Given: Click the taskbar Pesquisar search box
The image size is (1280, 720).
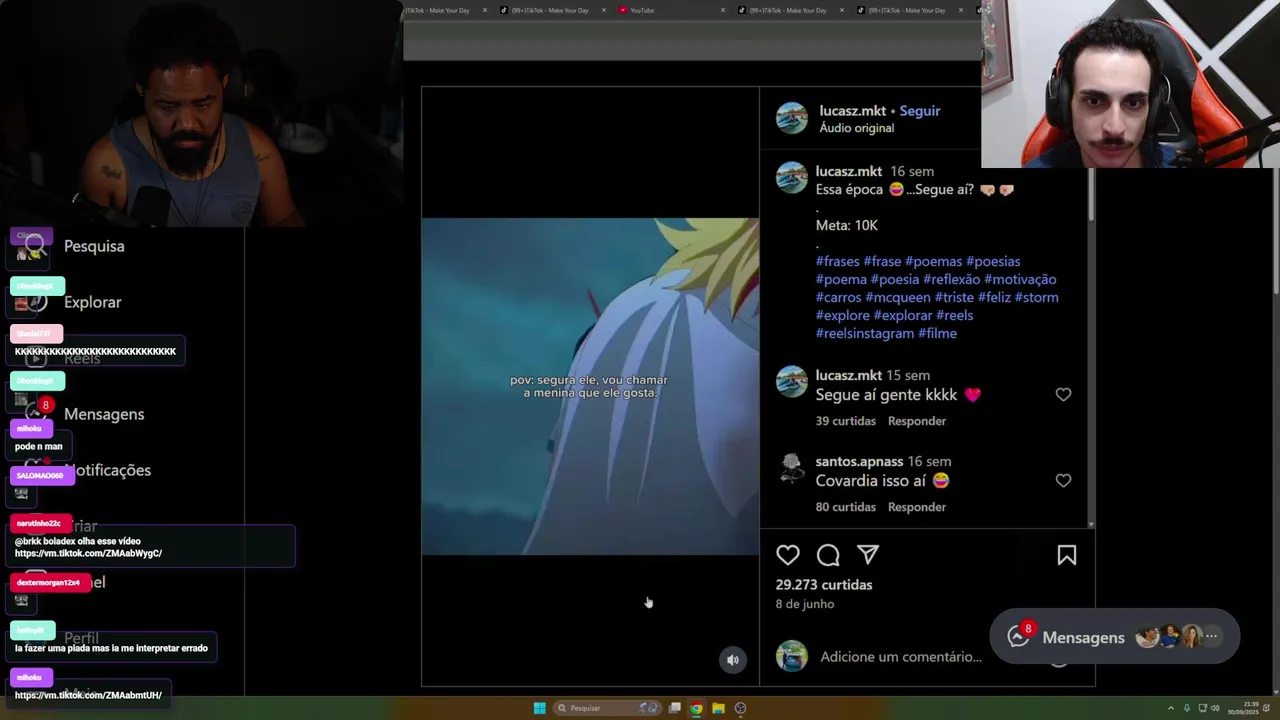Looking at the screenshot, I should coord(606,708).
